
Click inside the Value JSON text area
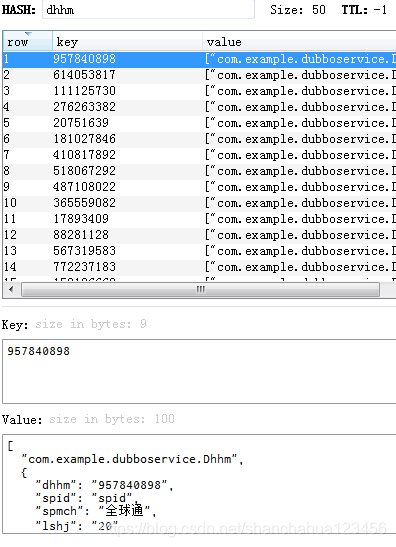click(199, 484)
